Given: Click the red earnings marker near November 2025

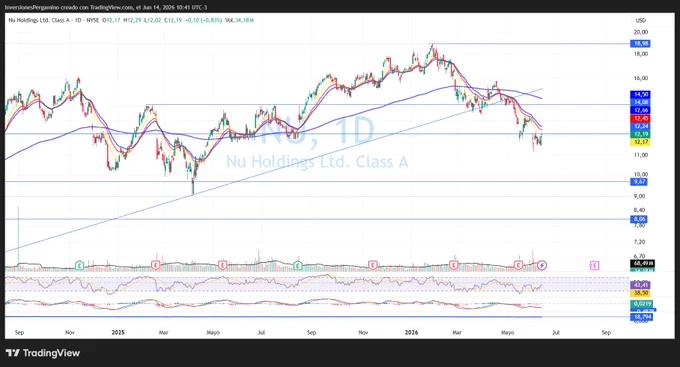Looking at the screenshot, I should click(373, 265).
